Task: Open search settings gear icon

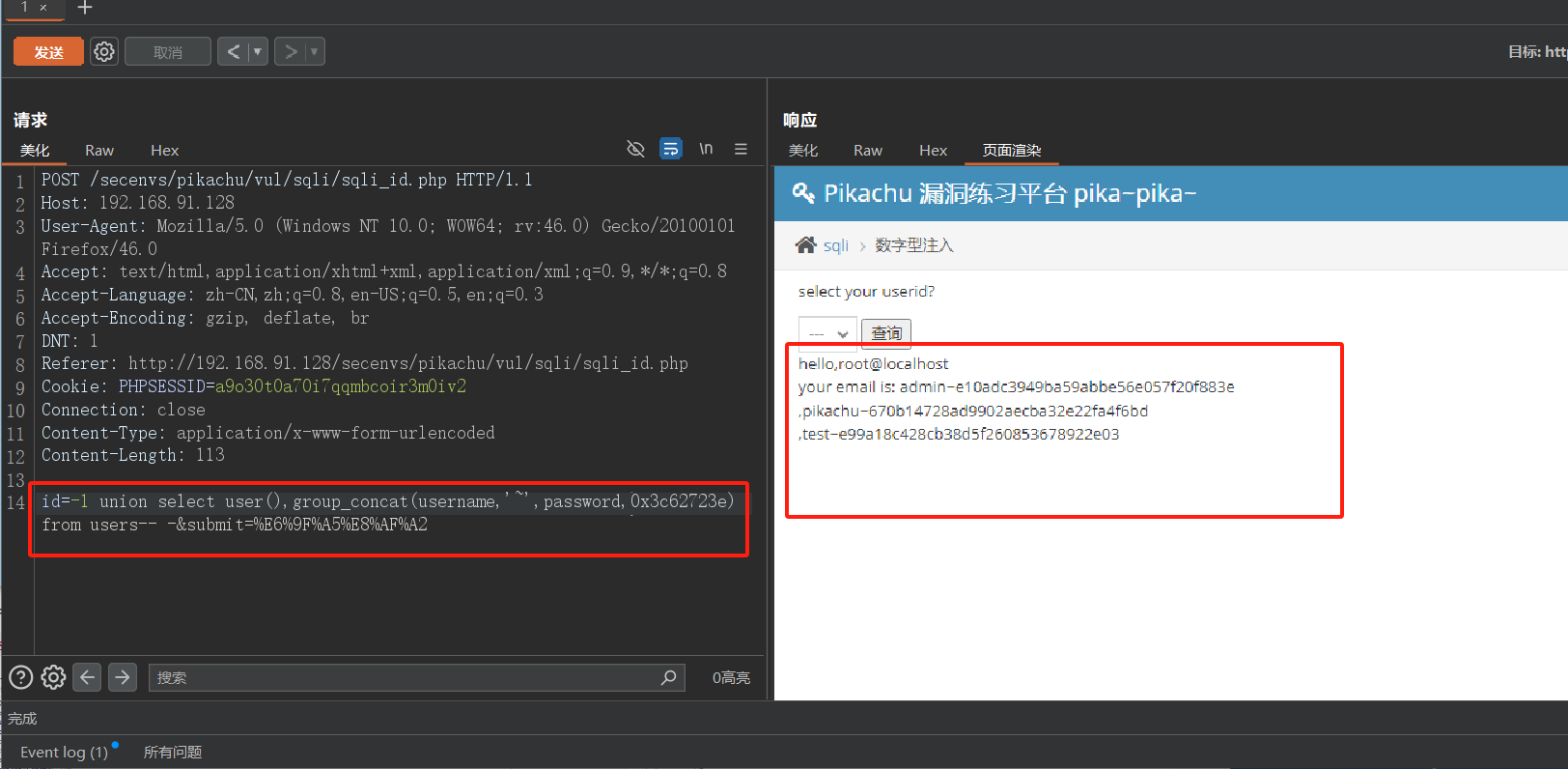Action: [x=54, y=677]
